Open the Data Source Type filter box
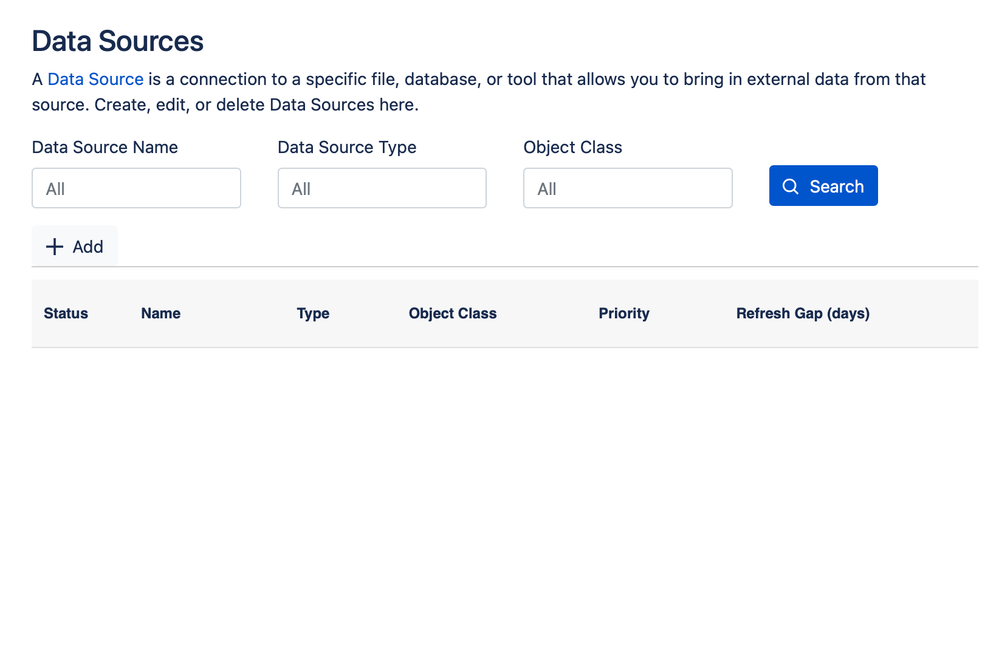 point(382,188)
